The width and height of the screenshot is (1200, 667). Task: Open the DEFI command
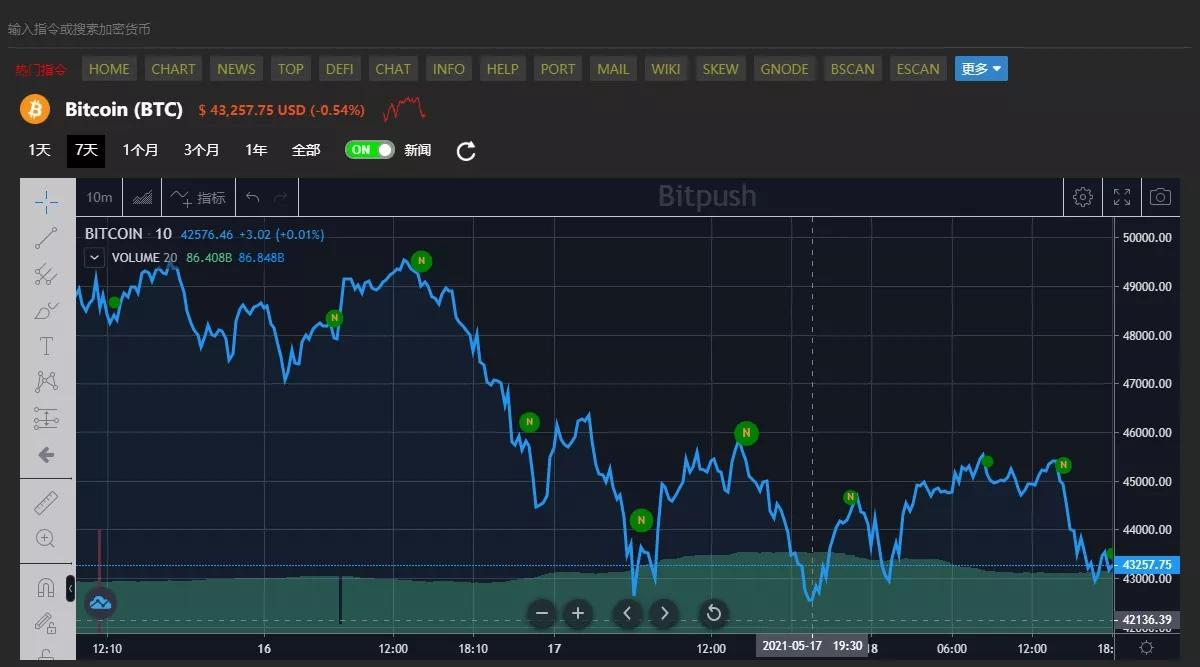[339, 69]
